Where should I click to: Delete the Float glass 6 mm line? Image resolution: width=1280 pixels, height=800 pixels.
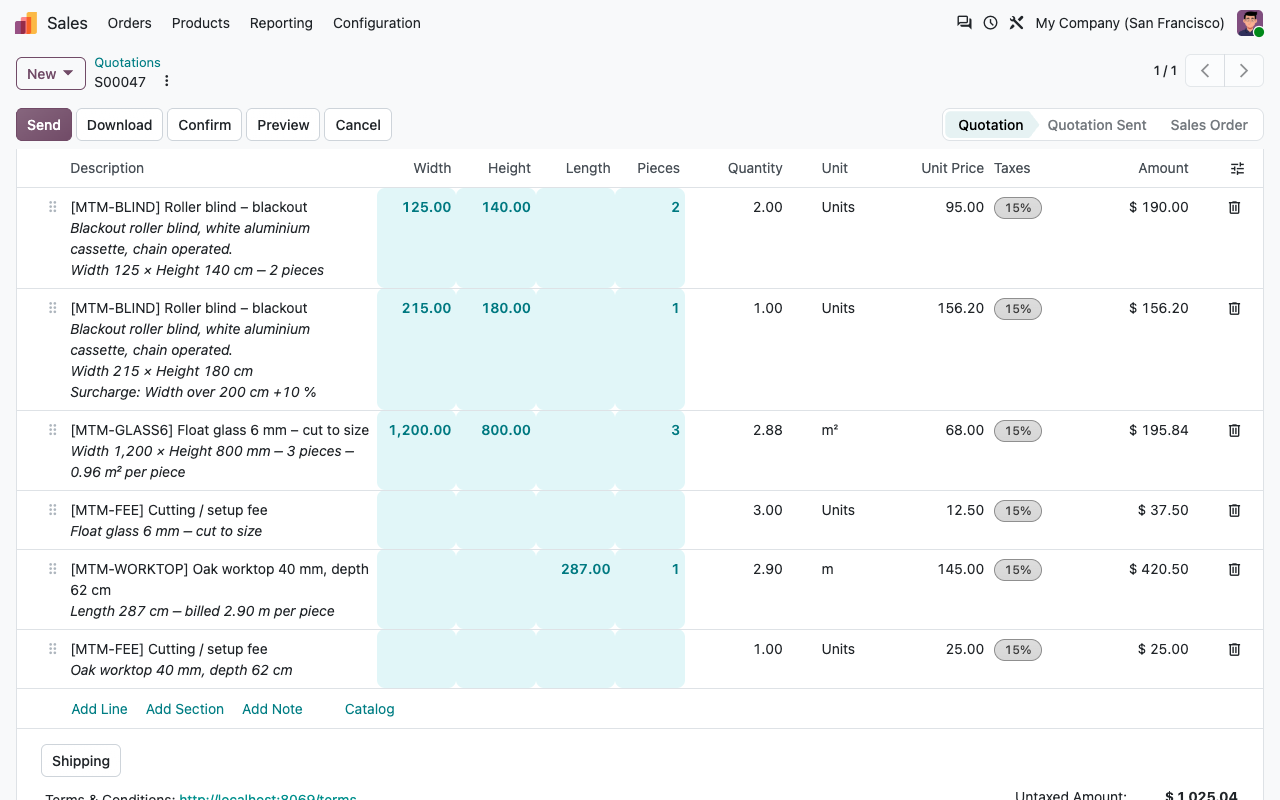click(1234, 430)
